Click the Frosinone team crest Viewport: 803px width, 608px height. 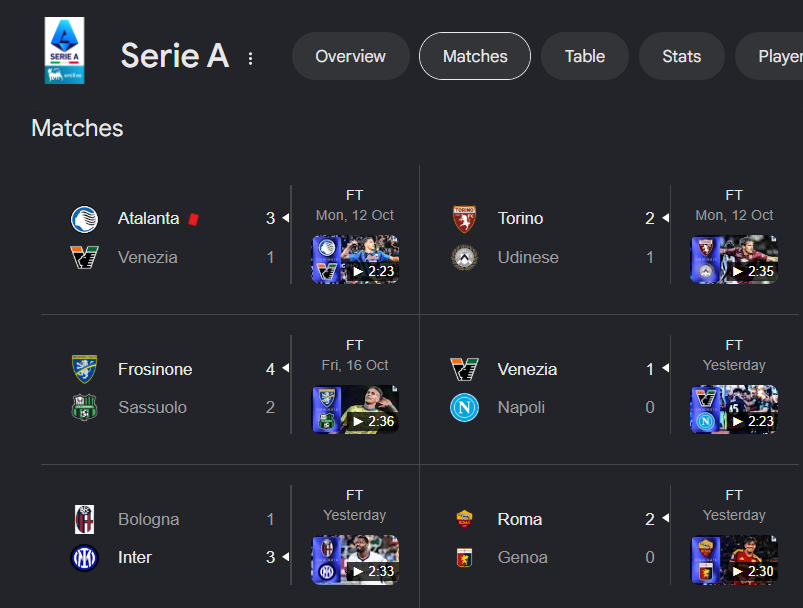pos(84,369)
